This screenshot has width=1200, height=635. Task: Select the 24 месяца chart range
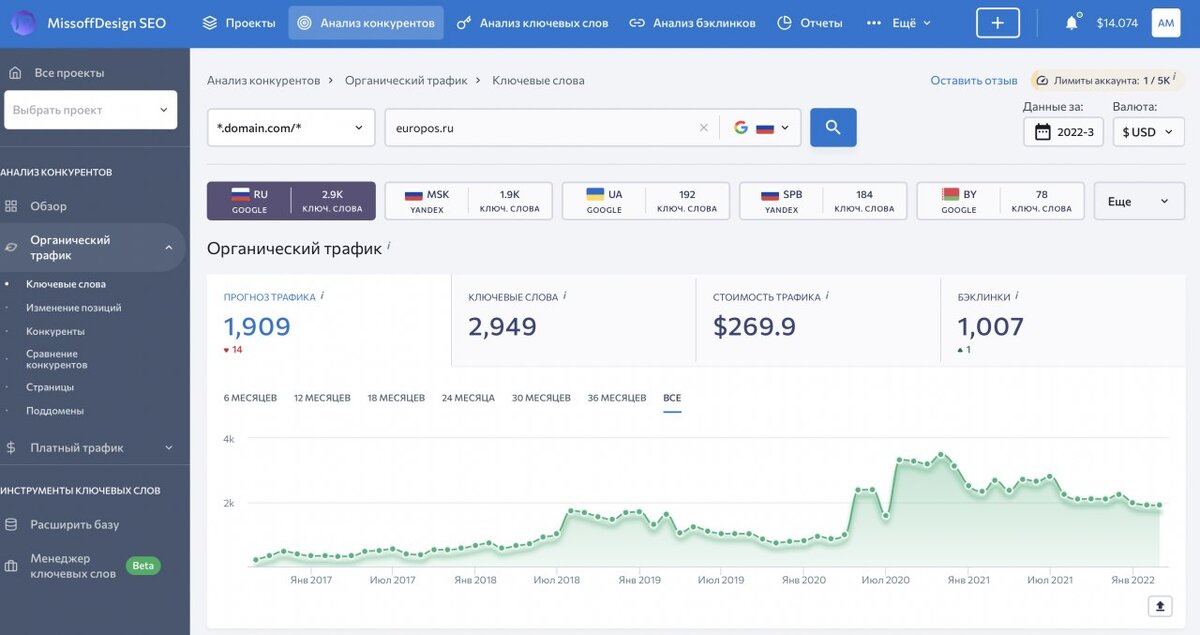pos(468,398)
